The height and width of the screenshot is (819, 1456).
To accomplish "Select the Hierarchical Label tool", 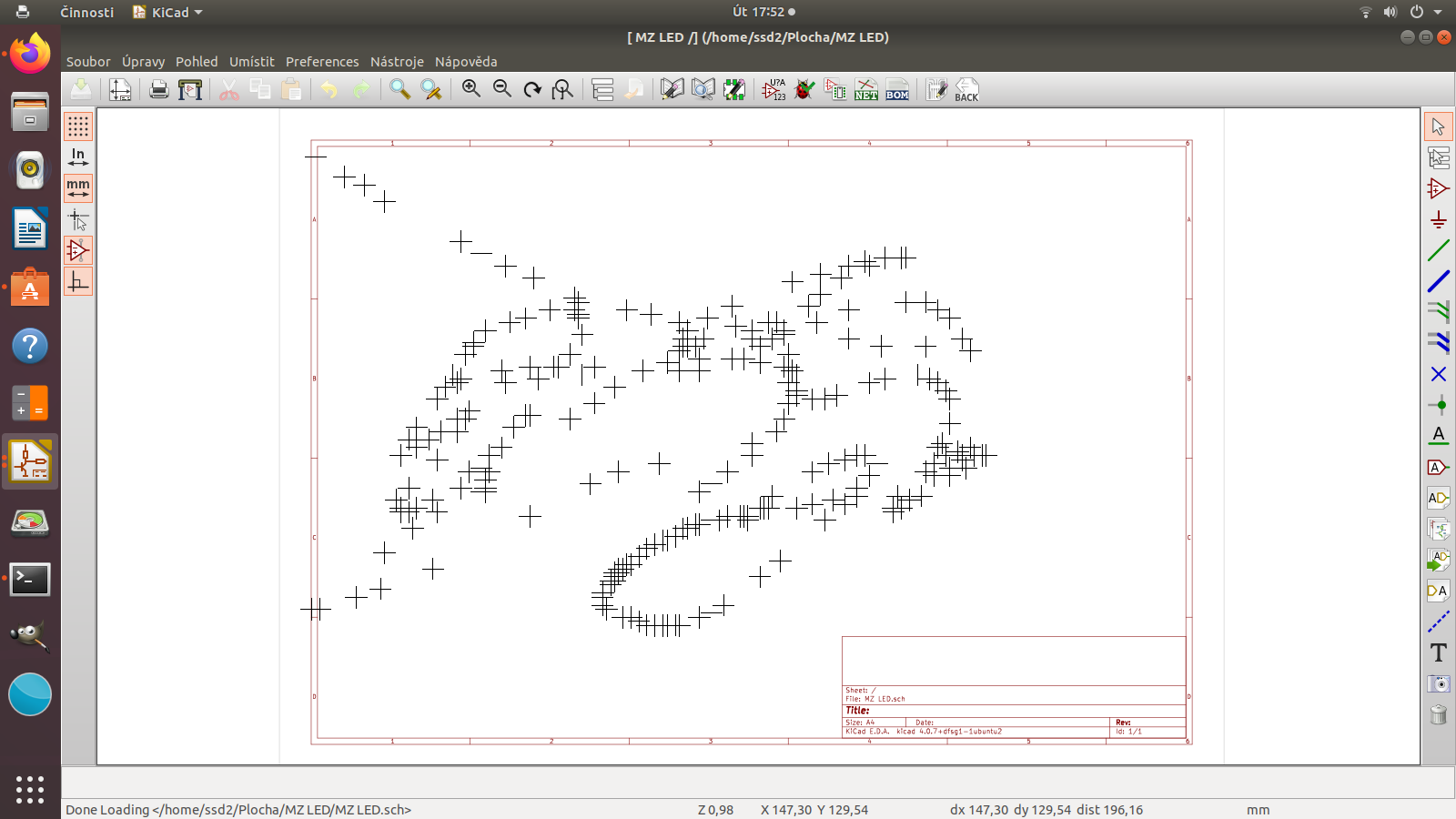I will click(x=1439, y=498).
